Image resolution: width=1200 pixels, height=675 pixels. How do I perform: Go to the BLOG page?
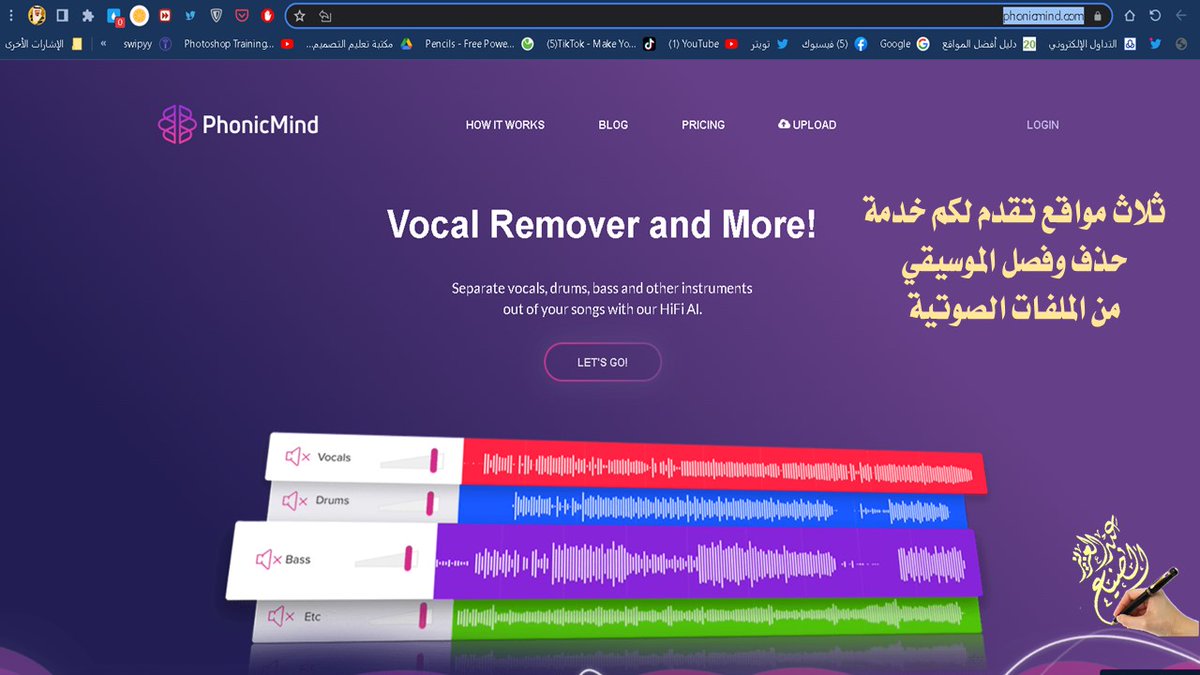point(613,125)
